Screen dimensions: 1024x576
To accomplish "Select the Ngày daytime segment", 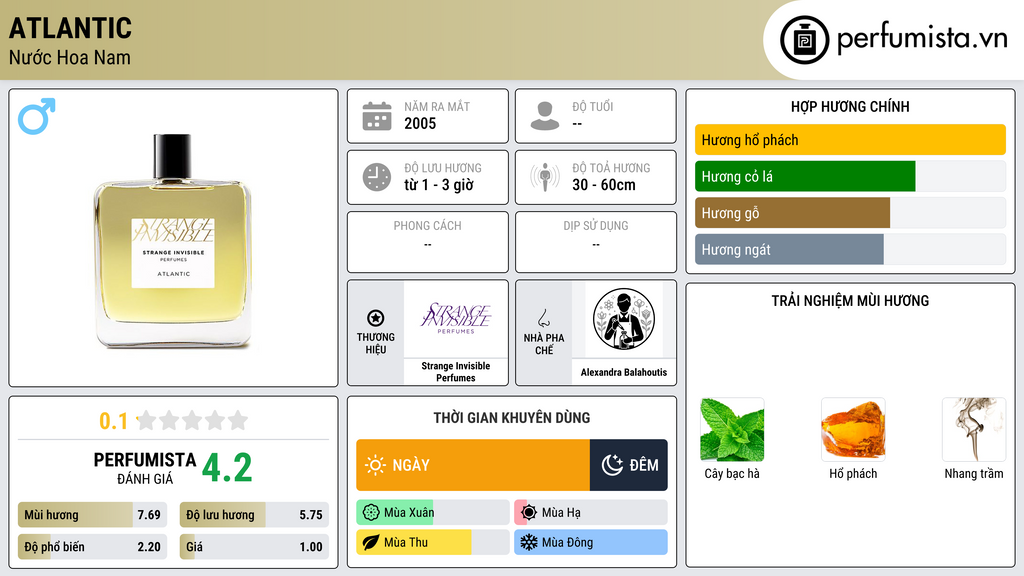I will coord(473,465).
